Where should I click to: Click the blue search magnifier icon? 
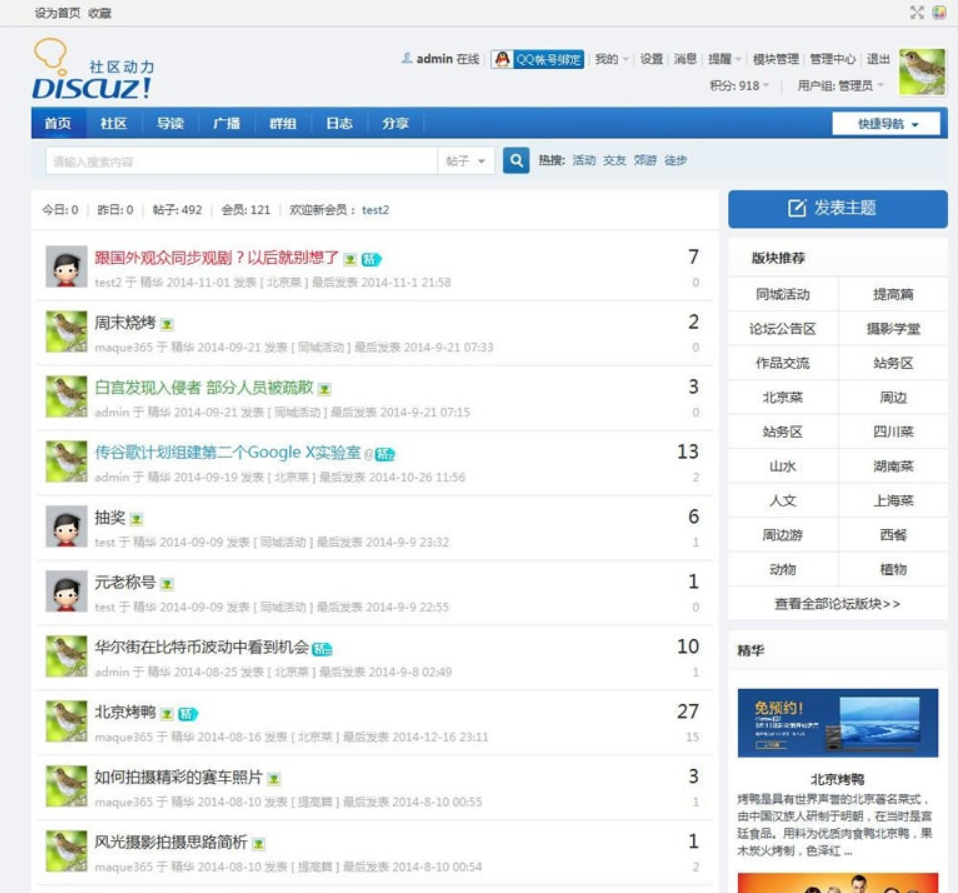click(x=513, y=162)
